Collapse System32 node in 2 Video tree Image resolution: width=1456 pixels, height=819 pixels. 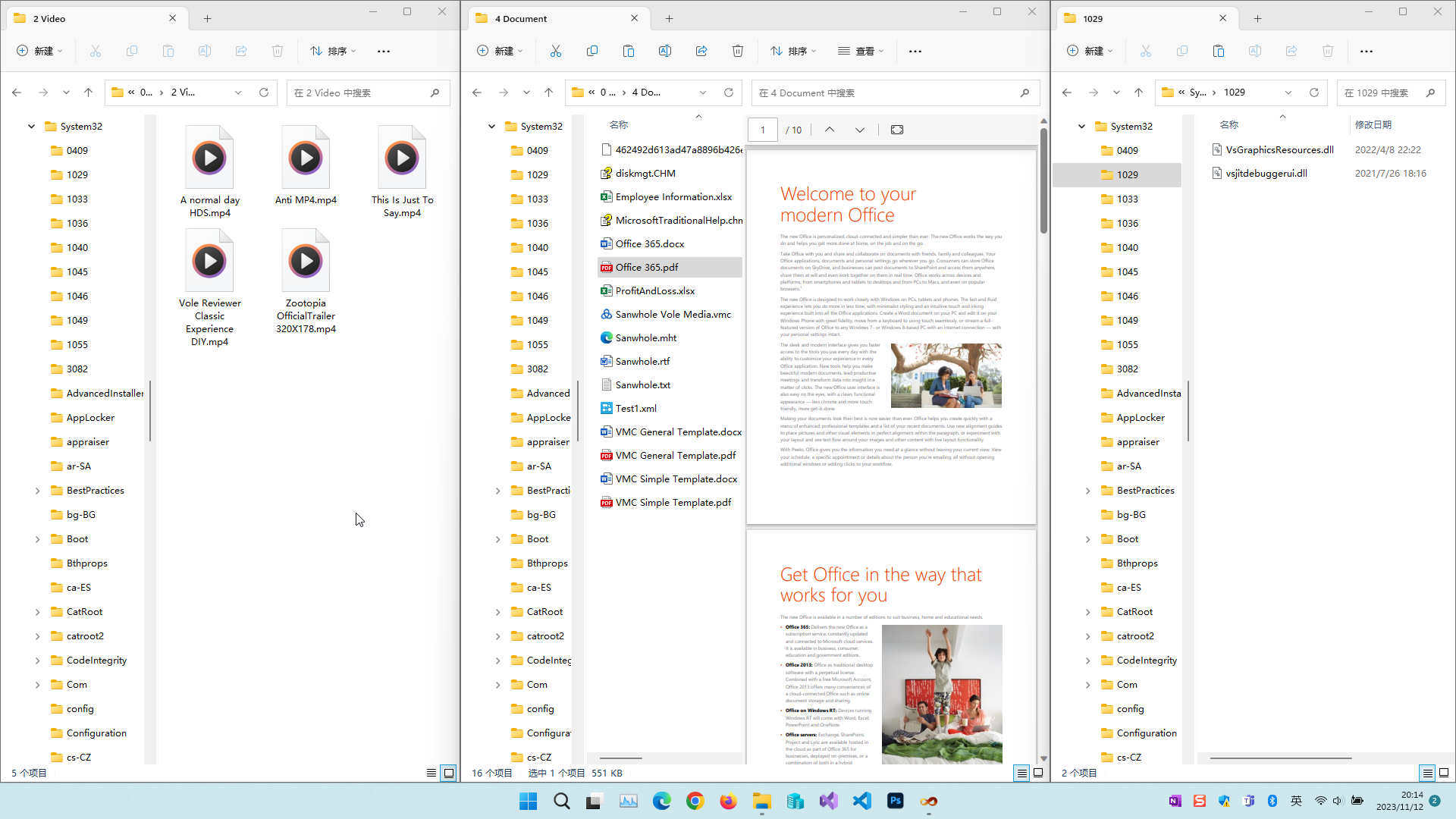click(31, 127)
